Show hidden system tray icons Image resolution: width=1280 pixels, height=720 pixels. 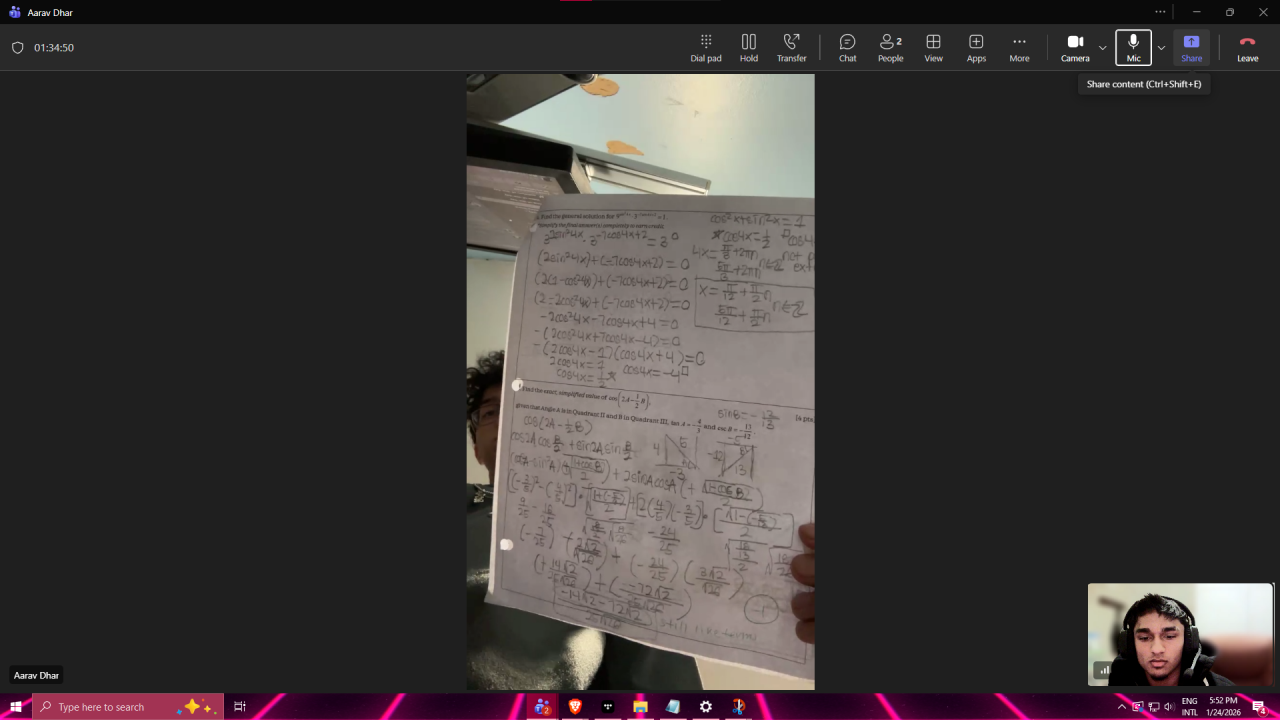1121,707
